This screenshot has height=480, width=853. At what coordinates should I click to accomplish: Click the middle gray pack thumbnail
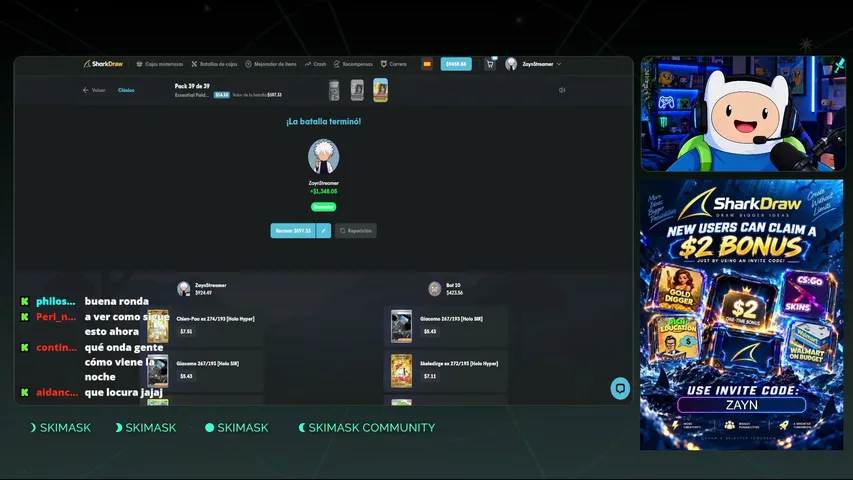357,90
